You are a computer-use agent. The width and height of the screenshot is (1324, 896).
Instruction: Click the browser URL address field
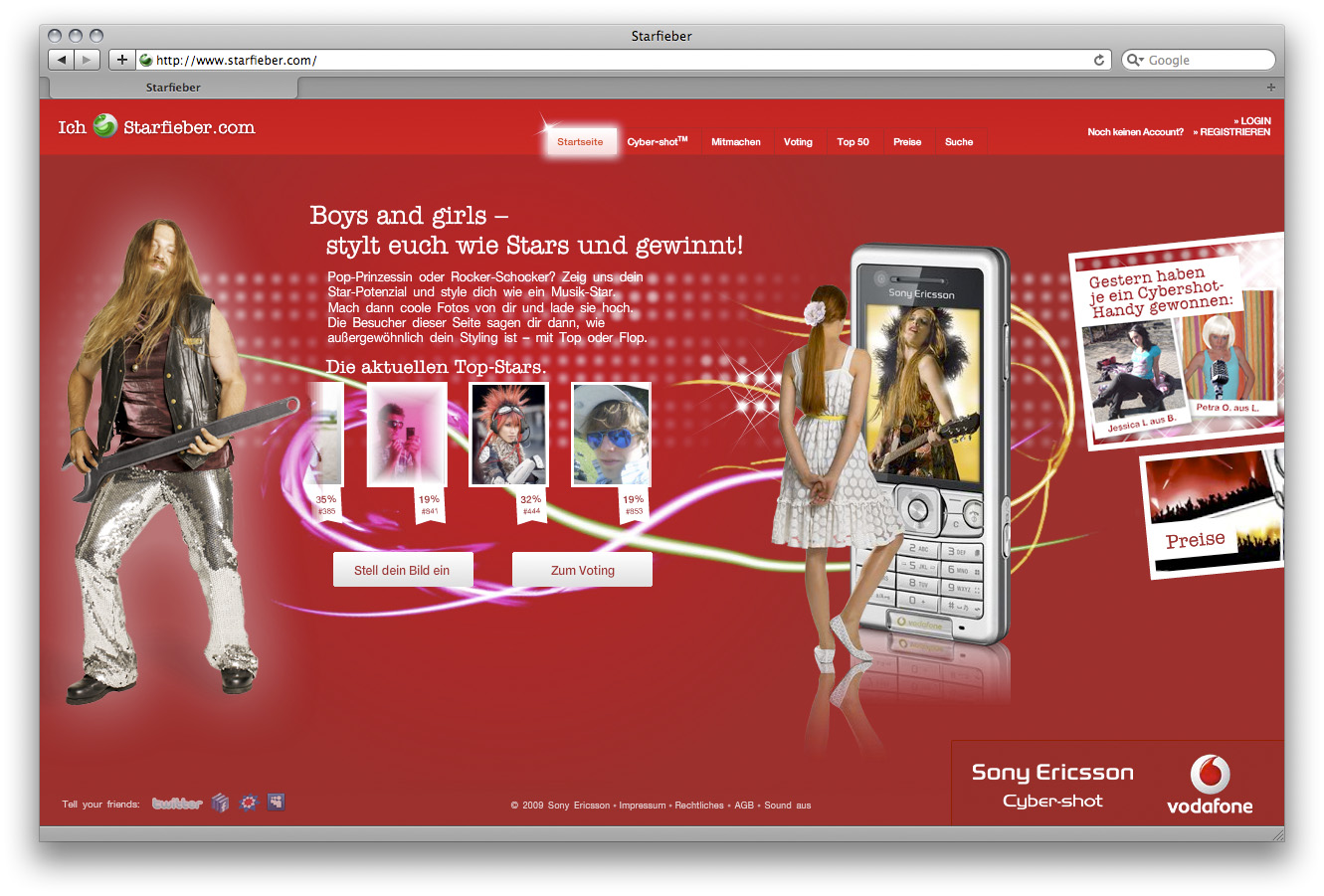pos(617,60)
